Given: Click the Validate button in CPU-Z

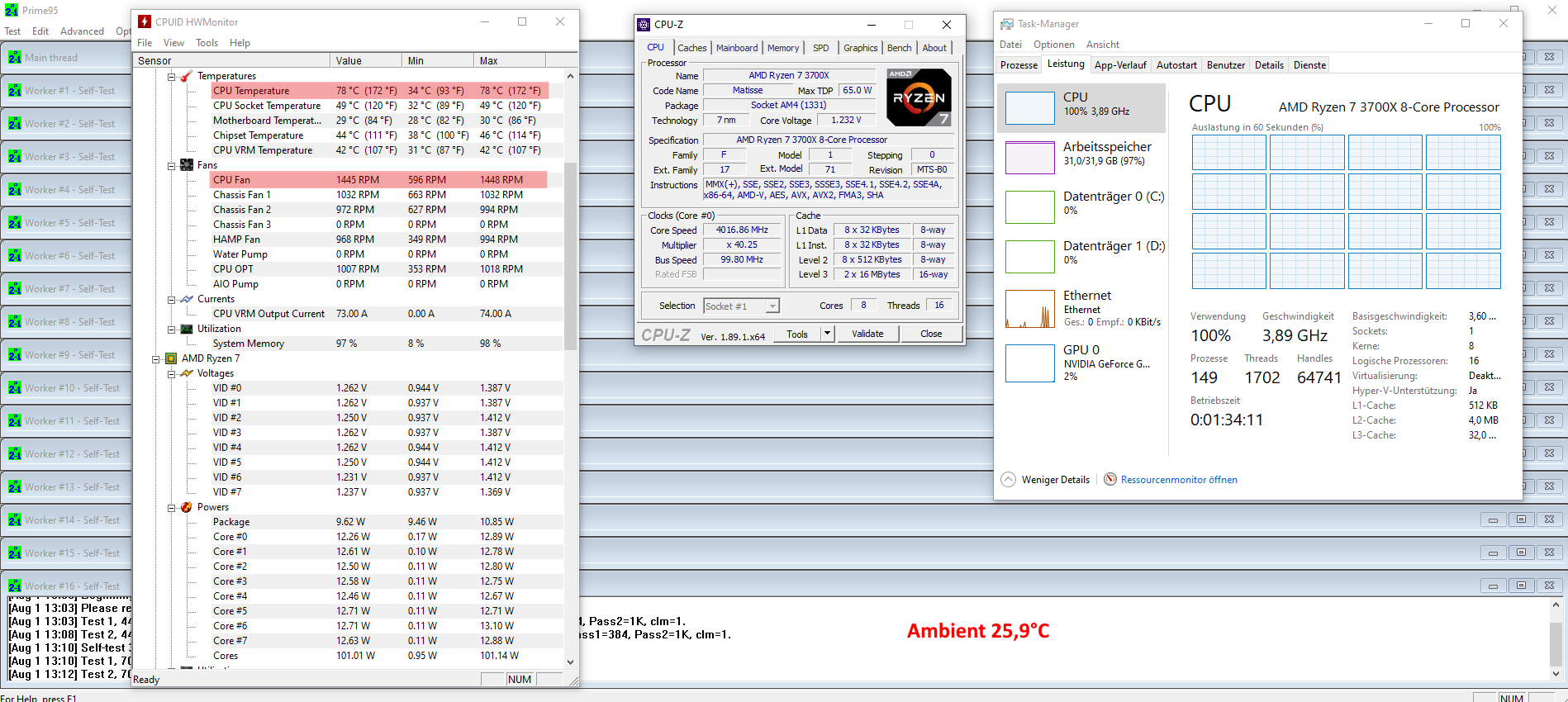Looking at the screenshot, I should [x=867, y=334].
